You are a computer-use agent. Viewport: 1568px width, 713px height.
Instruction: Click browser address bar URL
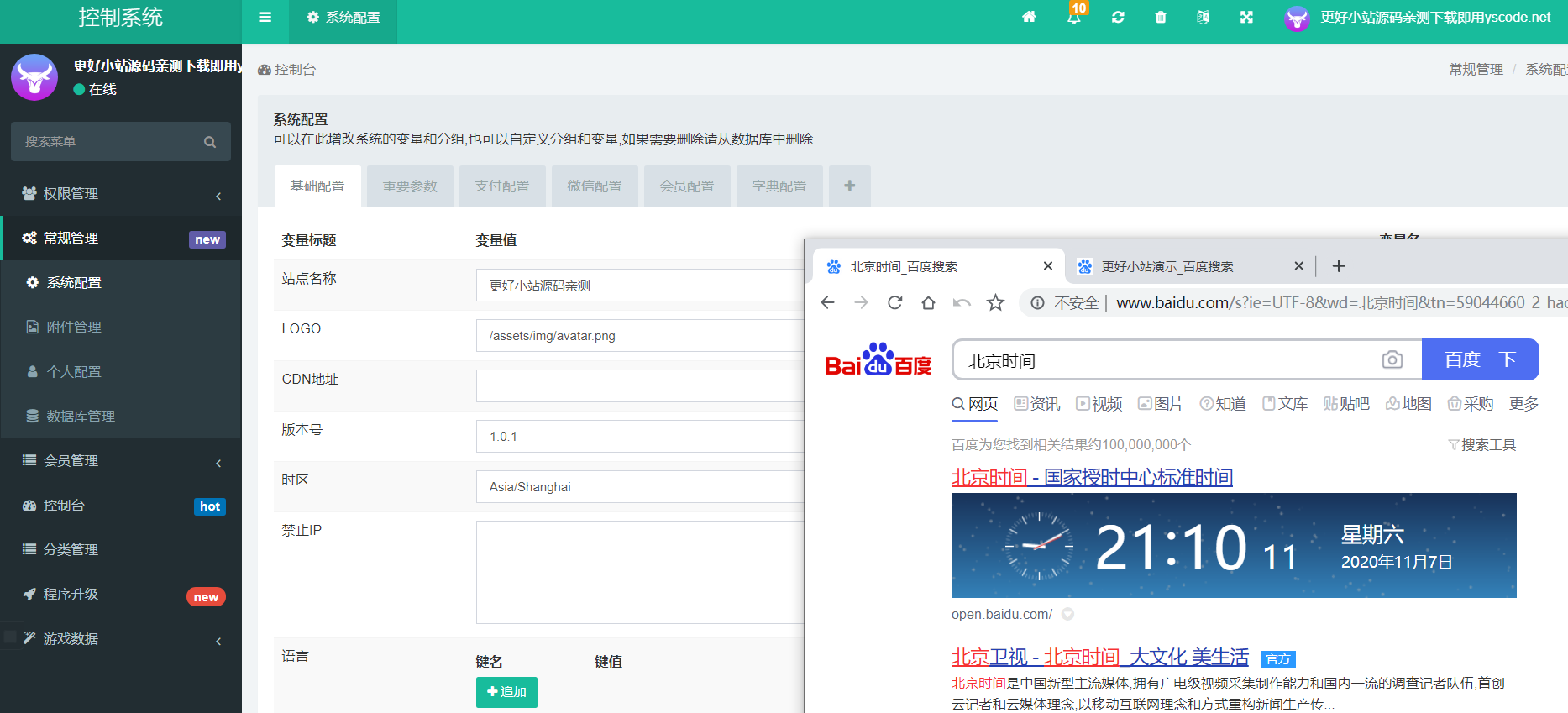click(x=1340, y=303)
